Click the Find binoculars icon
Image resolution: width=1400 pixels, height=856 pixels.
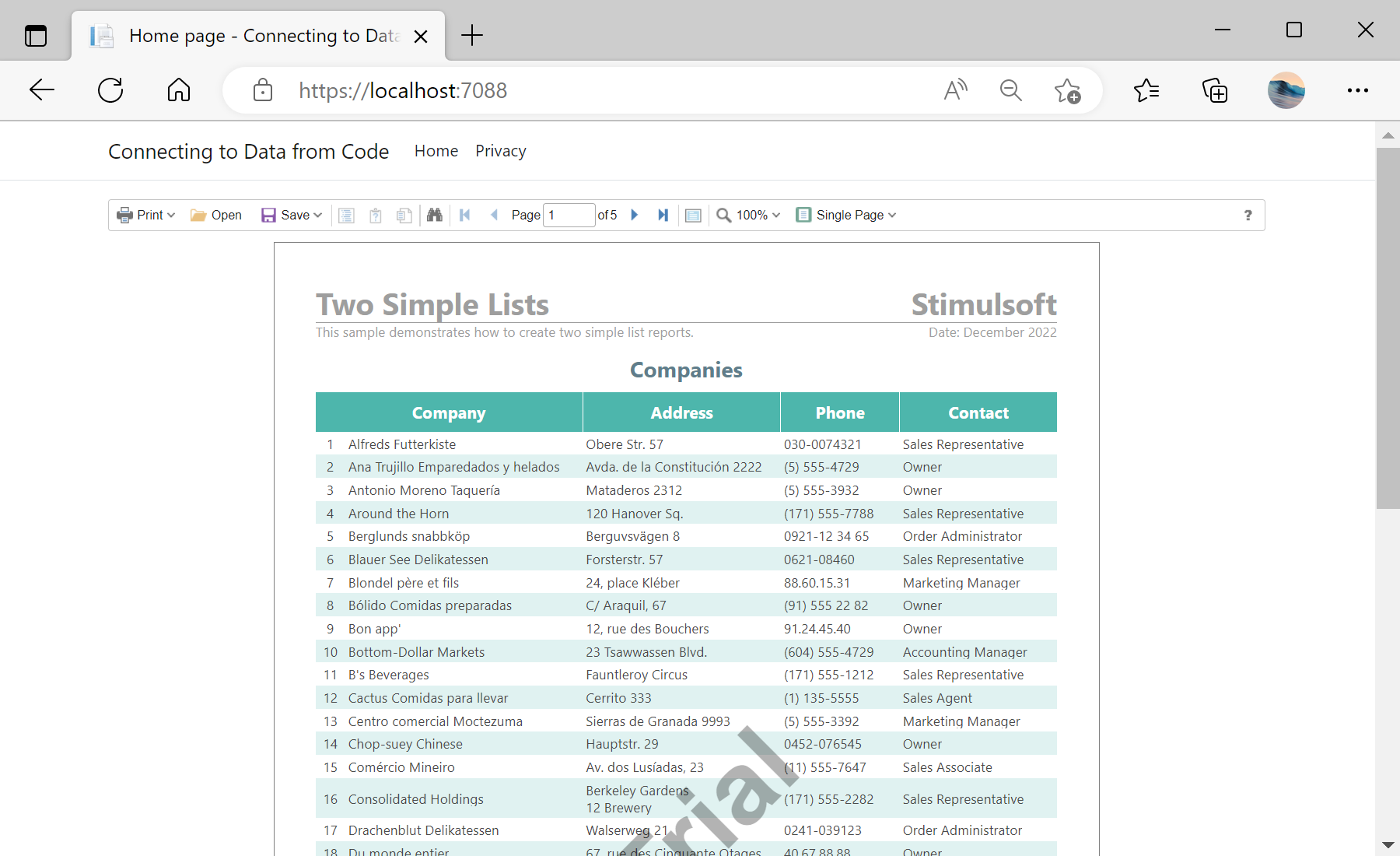[434, 215]
